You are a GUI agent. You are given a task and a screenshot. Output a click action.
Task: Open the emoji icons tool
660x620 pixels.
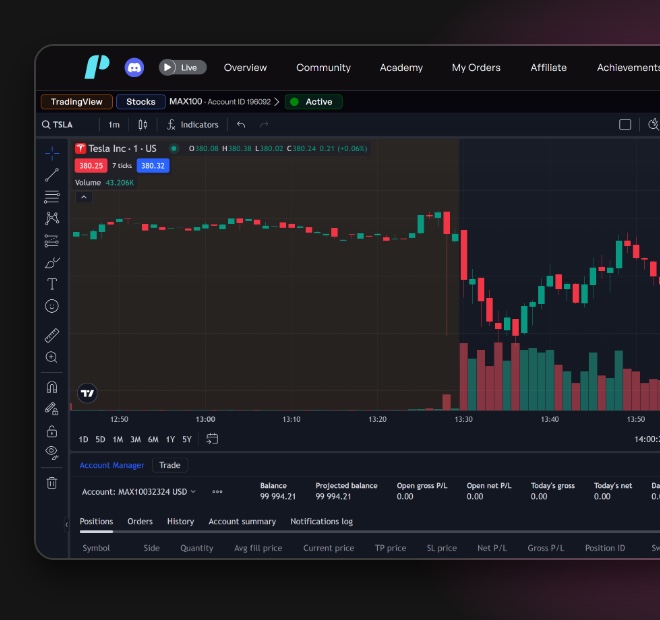[x=52, y=306]
